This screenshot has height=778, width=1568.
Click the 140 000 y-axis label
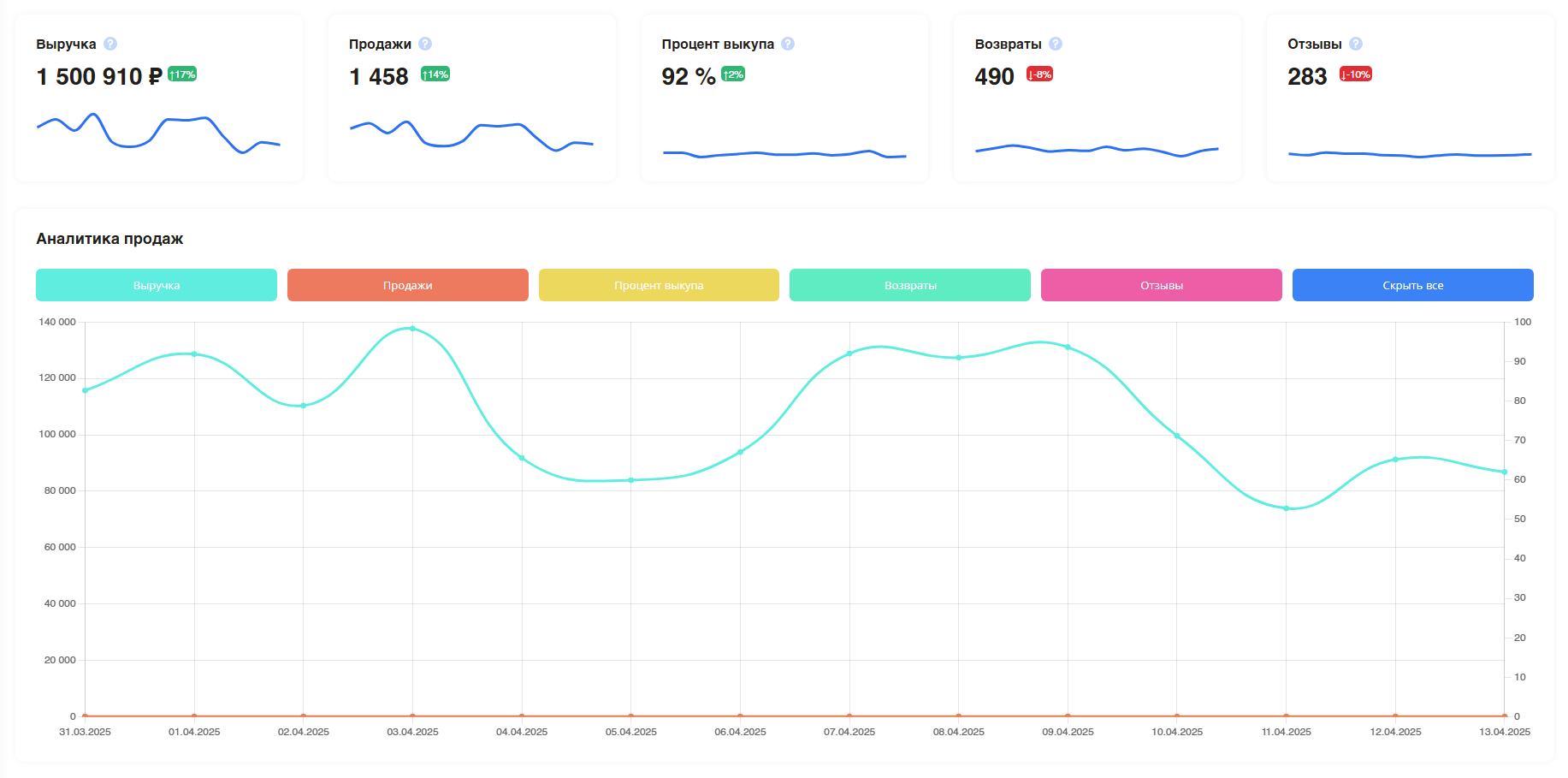click(57, 323)
